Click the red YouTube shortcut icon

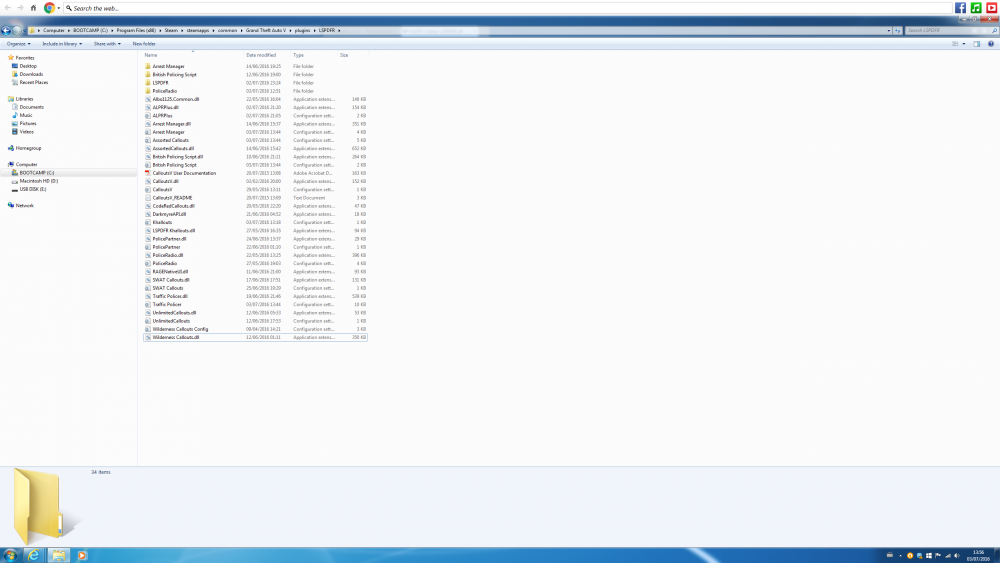point(992,8)
